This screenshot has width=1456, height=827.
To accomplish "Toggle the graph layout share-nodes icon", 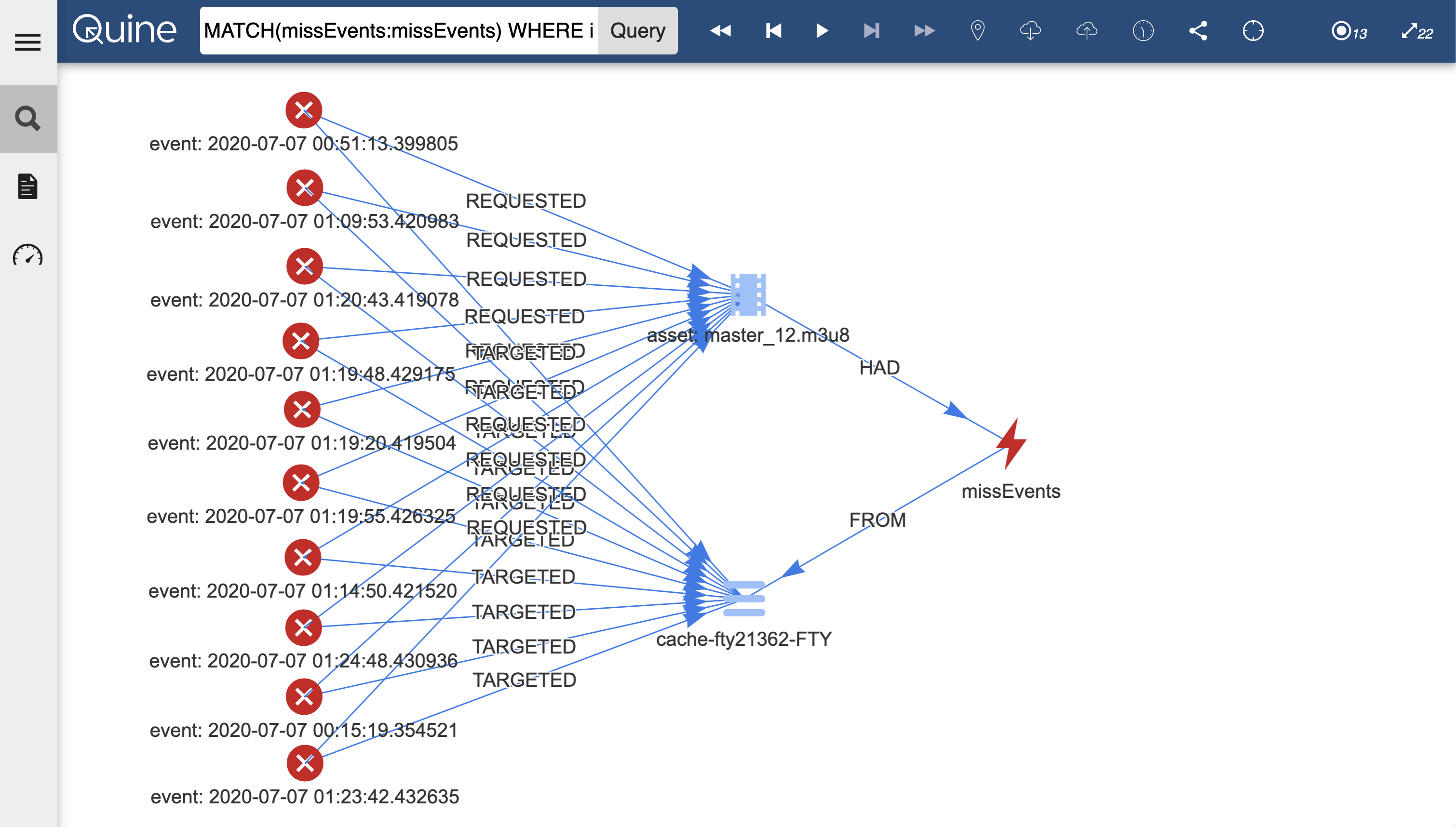I will tap(1198, 31).
